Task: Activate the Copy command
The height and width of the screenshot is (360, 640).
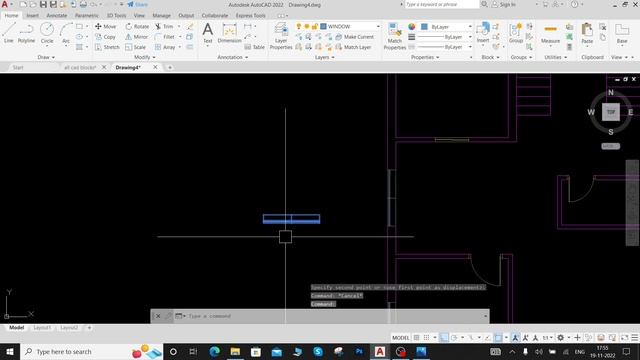Action: 106,37
